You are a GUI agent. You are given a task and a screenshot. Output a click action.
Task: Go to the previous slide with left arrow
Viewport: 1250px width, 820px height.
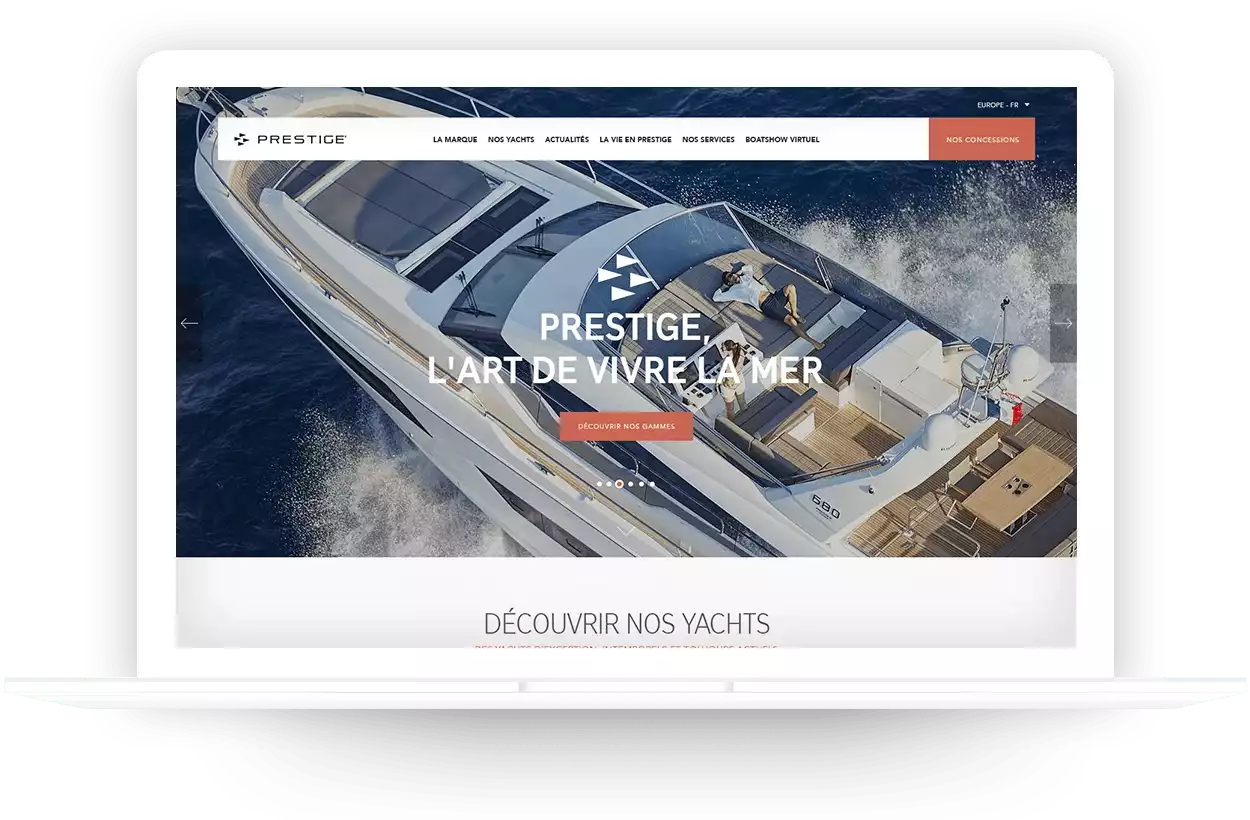pyautogui.click(x=189, y=323)
